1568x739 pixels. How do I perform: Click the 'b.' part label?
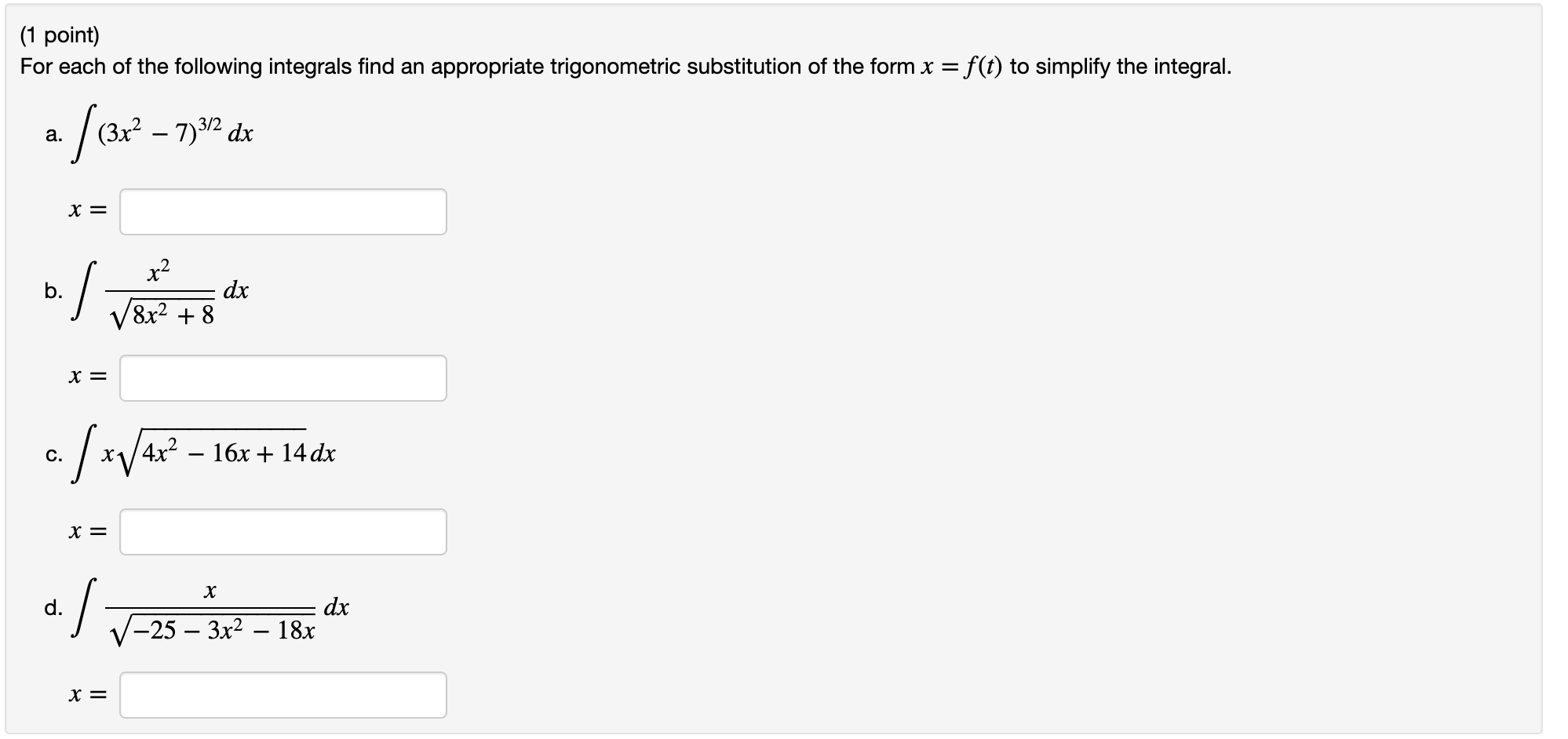54,291
